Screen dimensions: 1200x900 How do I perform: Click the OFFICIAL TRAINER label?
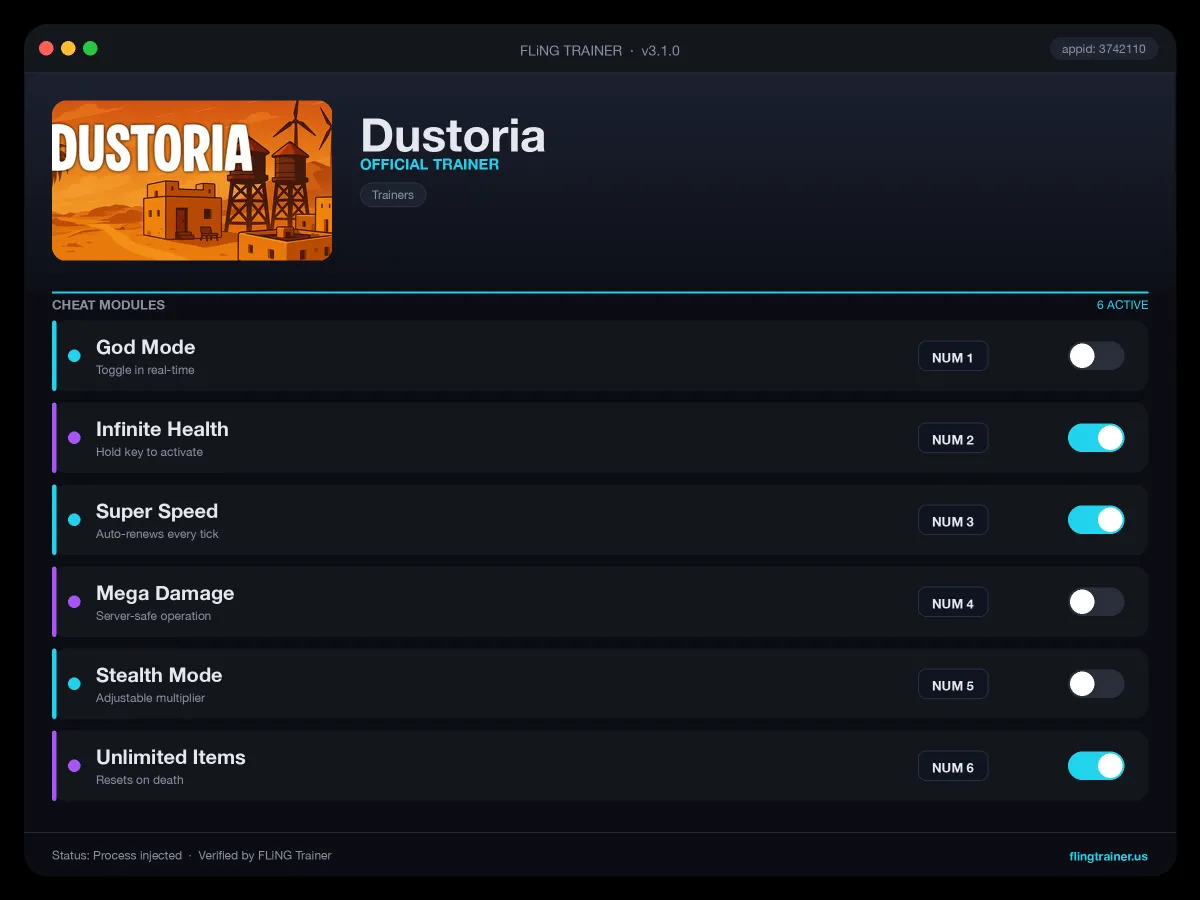coord(429,164)
